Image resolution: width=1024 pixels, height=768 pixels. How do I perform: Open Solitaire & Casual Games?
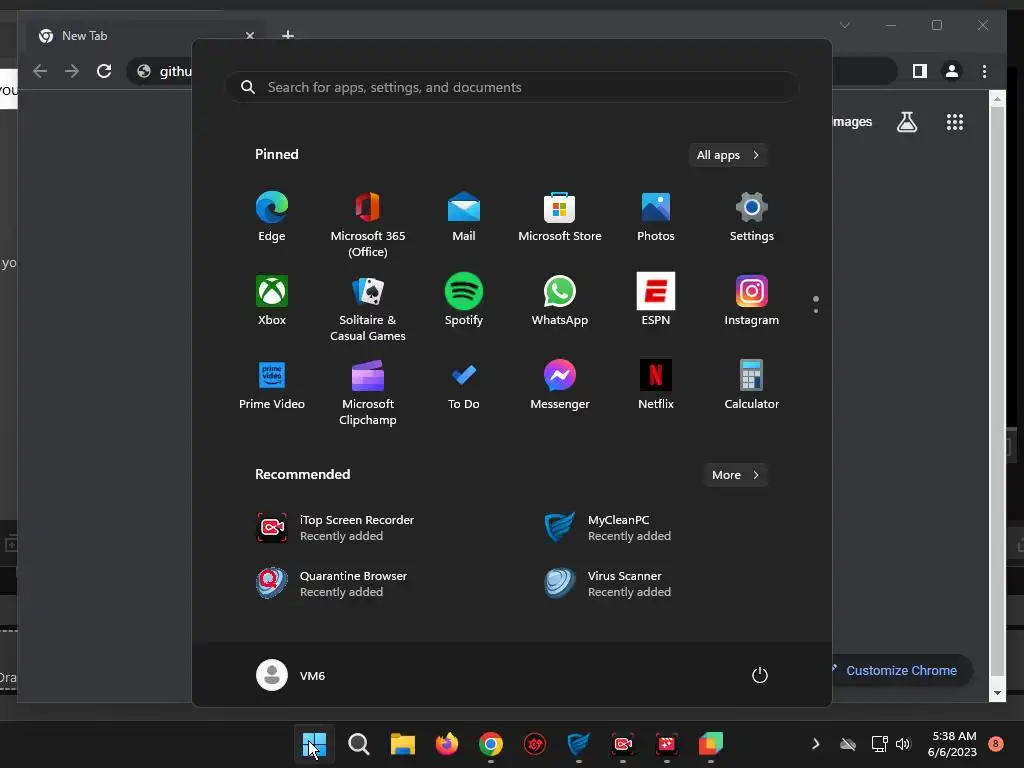(368, 309)
